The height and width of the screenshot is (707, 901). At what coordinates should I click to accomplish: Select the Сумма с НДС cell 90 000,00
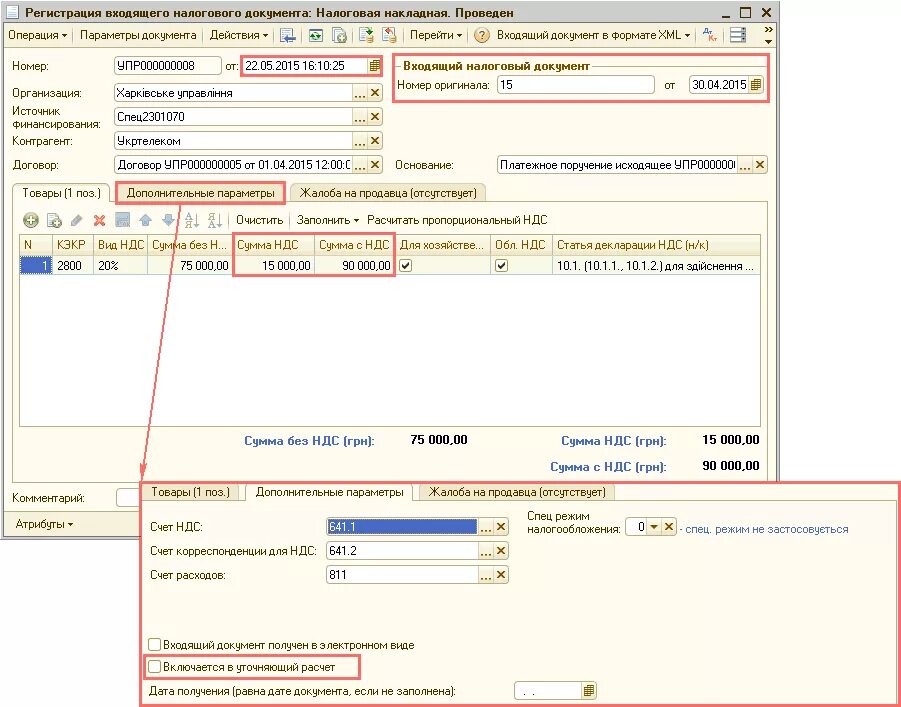(x=355, y=266)
